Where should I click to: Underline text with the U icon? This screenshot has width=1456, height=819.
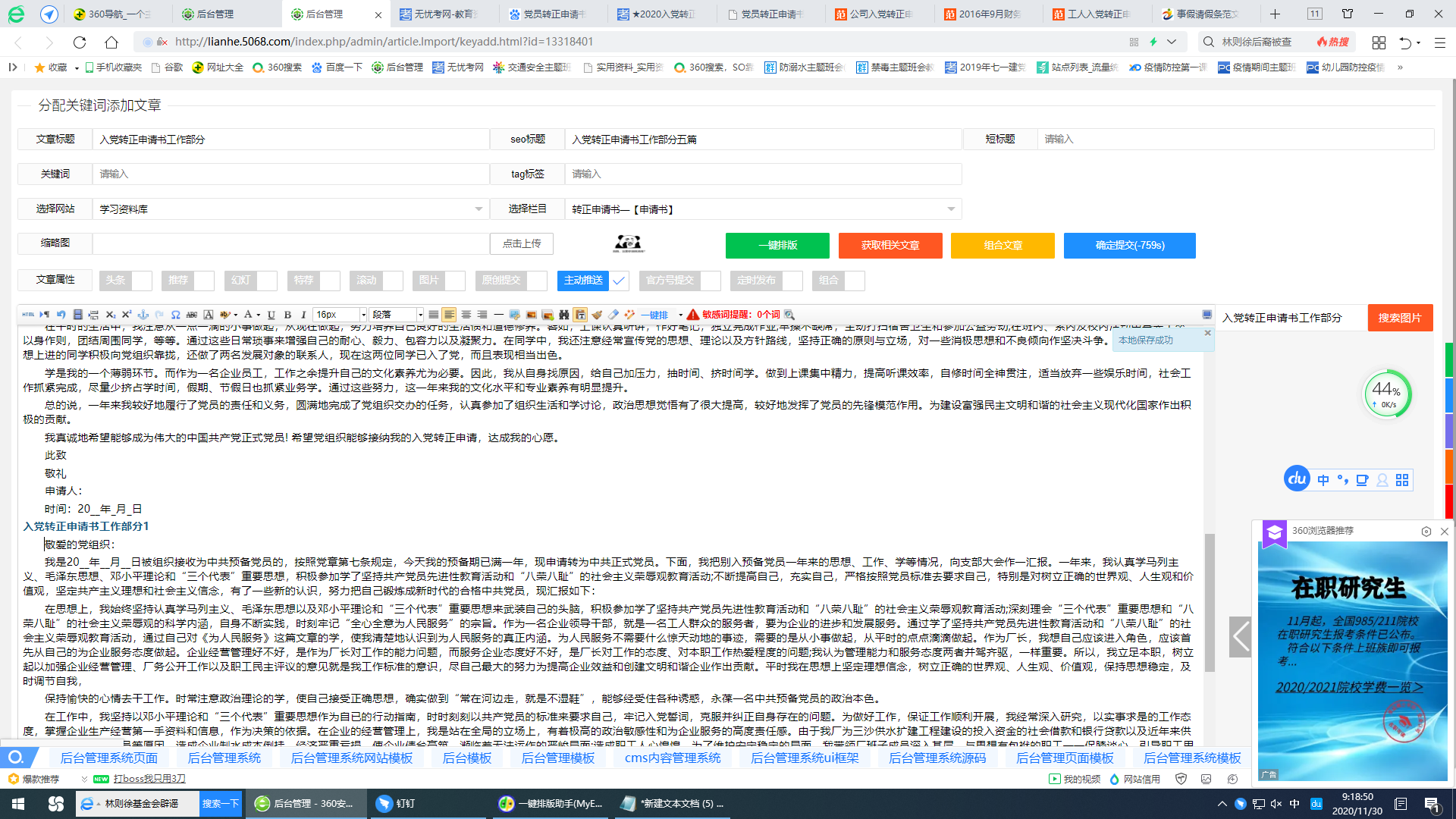271,314
